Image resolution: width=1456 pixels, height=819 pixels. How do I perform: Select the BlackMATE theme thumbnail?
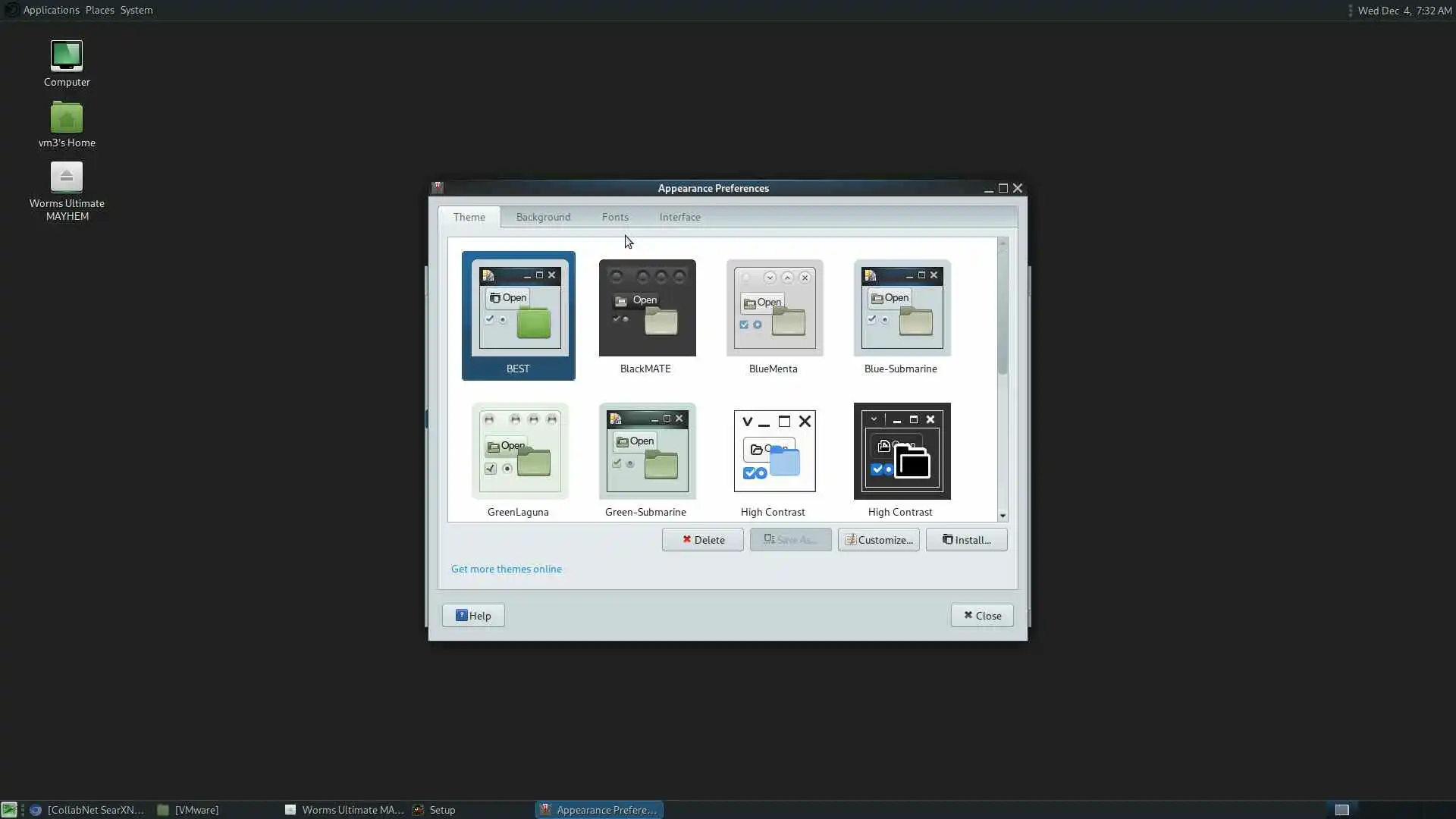[647, 308]
